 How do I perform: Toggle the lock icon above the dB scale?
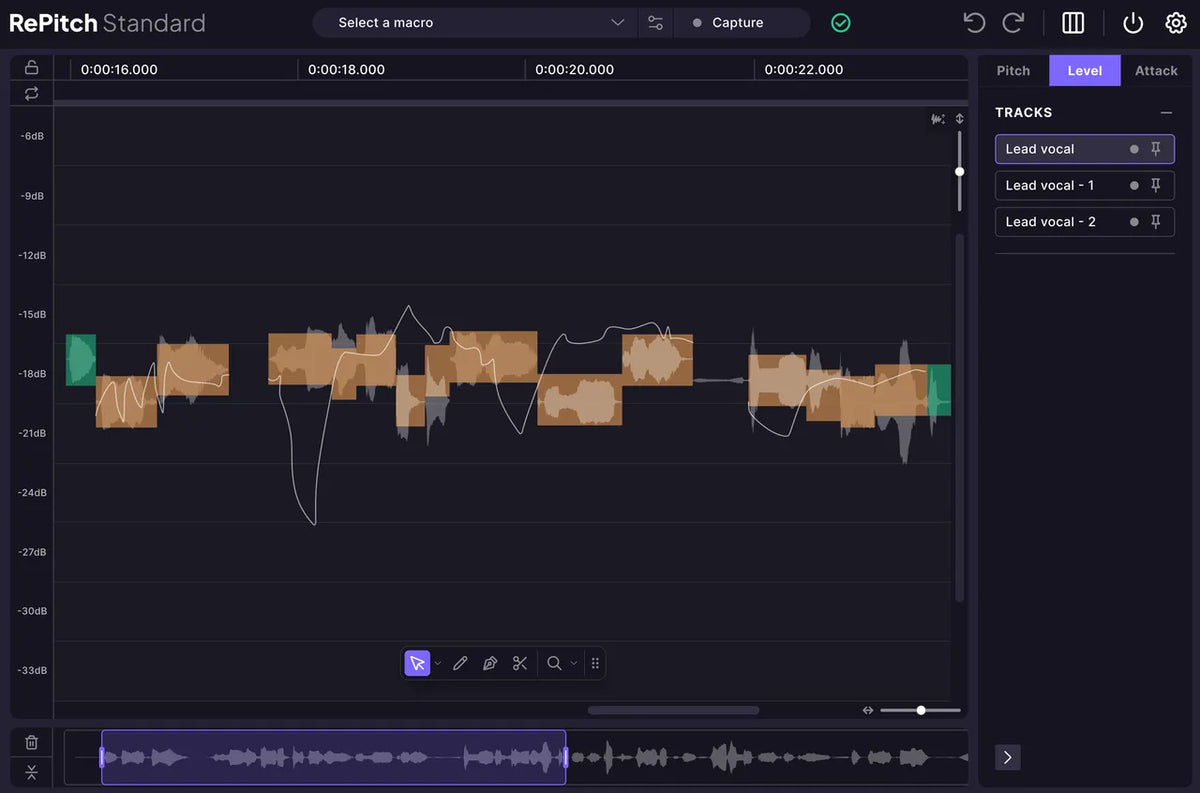tap(31, 67)
